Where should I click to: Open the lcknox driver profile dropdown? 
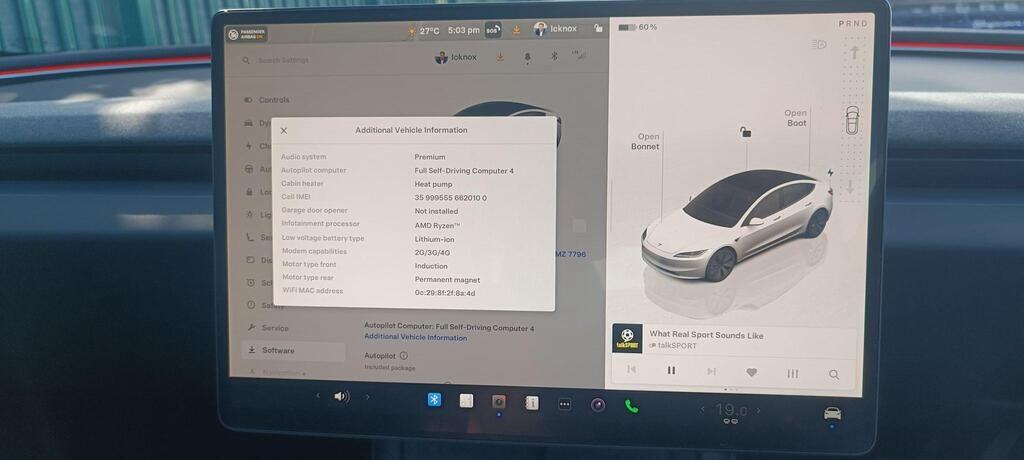pyautogui.click(x=456, y=58)
